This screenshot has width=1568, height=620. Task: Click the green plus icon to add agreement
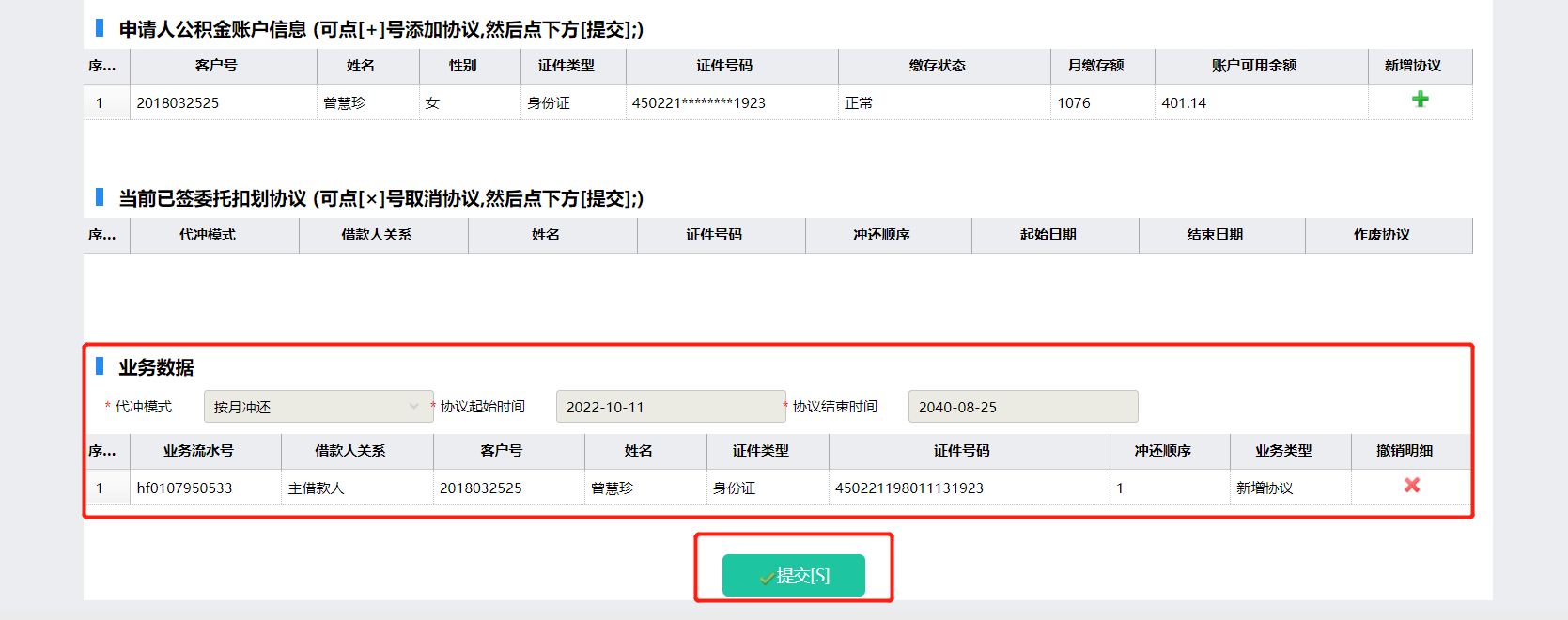click(1420, 100)
